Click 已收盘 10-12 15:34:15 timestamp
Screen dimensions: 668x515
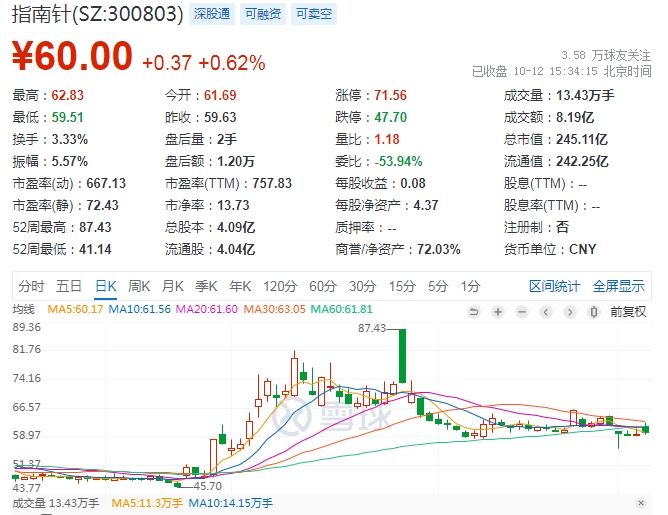561,71
